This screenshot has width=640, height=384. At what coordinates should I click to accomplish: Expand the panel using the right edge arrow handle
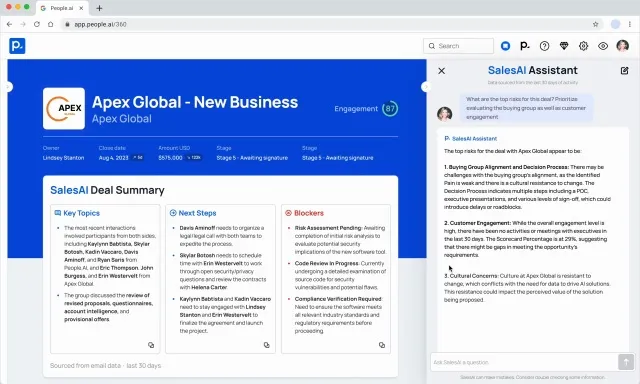tap(426, 87)
